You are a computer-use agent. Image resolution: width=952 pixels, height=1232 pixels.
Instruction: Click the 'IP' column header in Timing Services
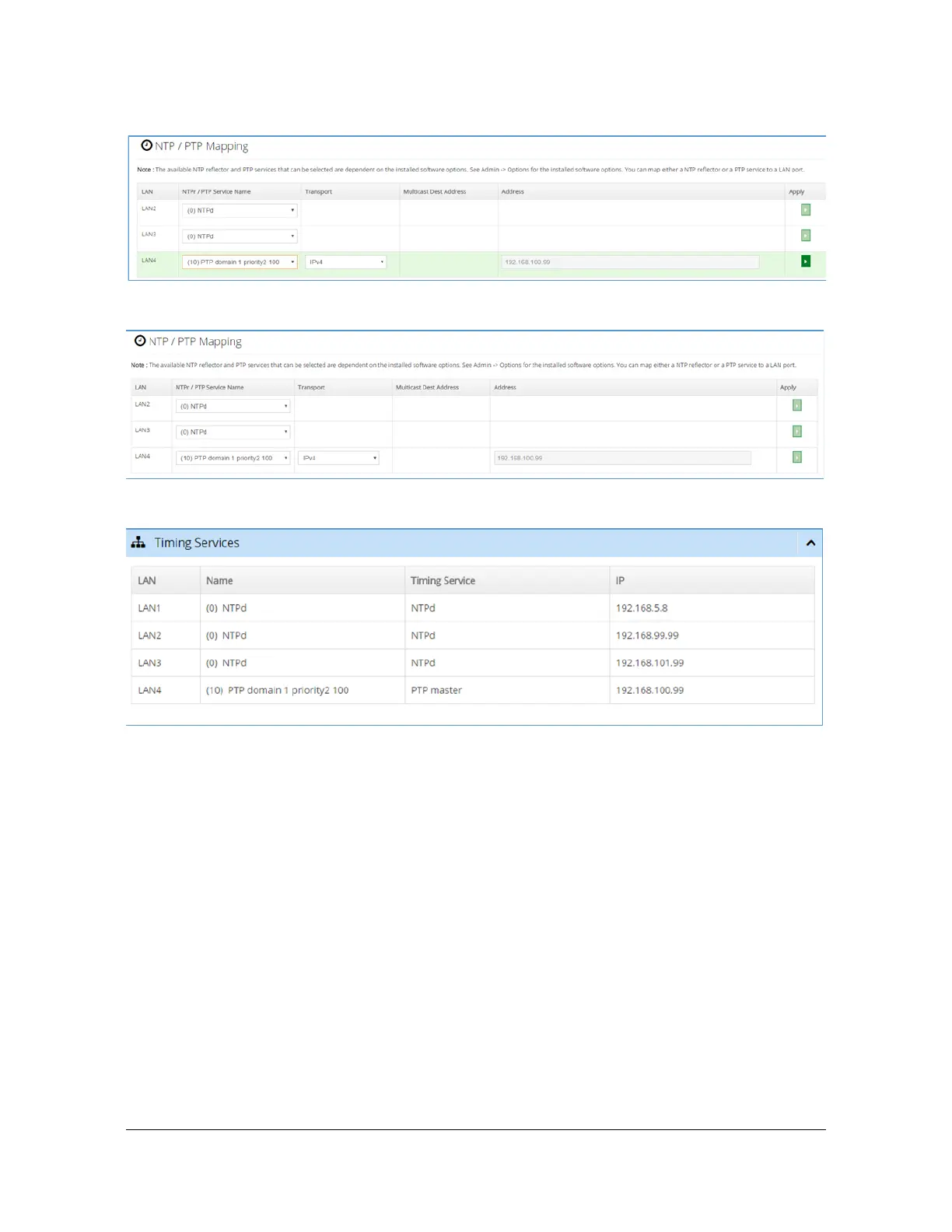pyautogui.click(x=620, y=580)
